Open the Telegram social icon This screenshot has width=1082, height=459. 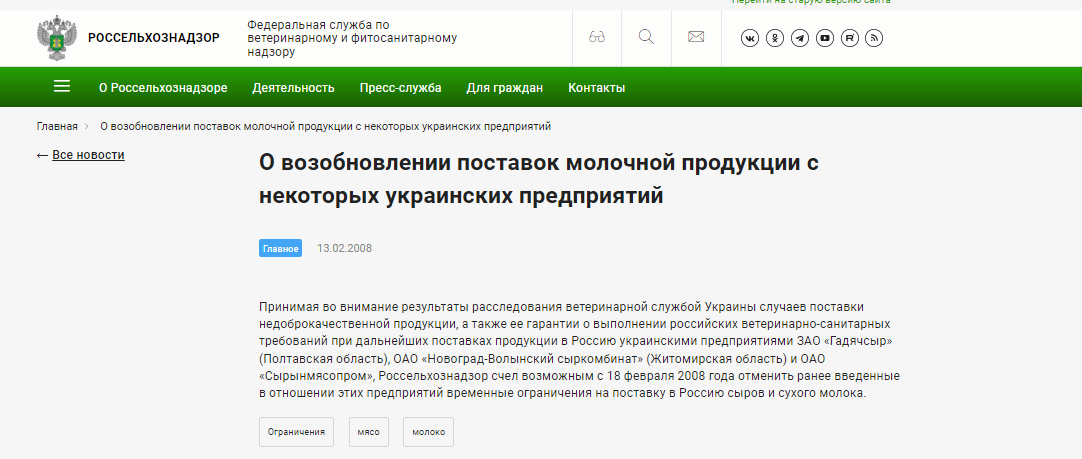pos(800,38)
